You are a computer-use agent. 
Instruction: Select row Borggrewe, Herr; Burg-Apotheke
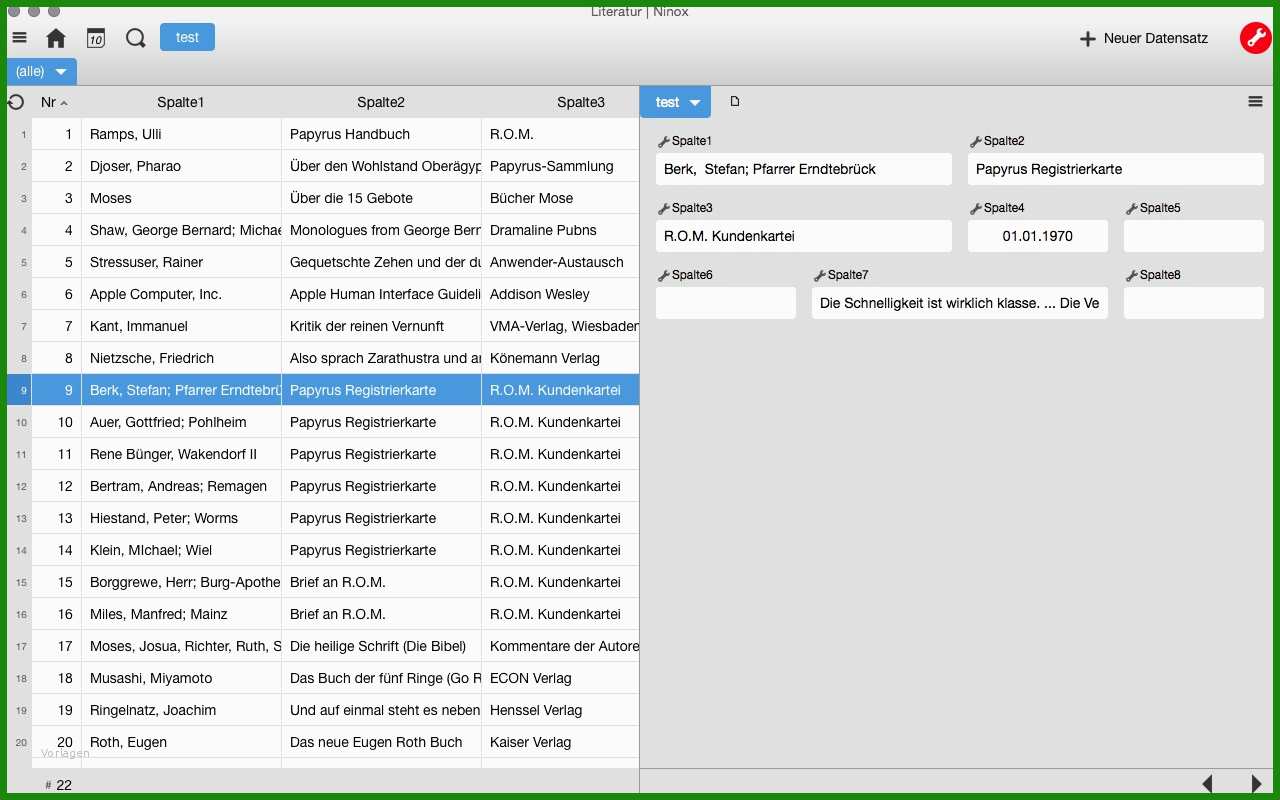[x=323, y=582]
